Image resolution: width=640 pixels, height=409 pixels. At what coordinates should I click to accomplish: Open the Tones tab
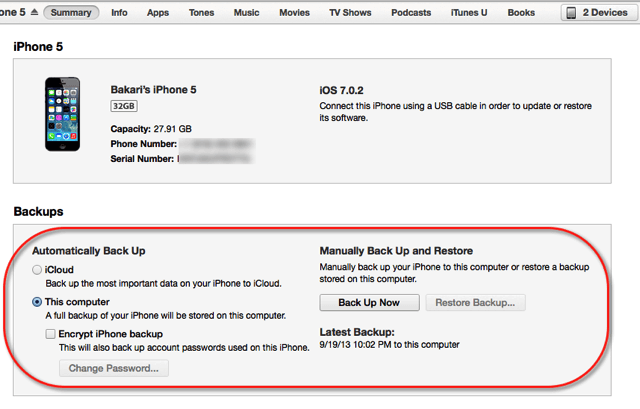click(201, 13)
